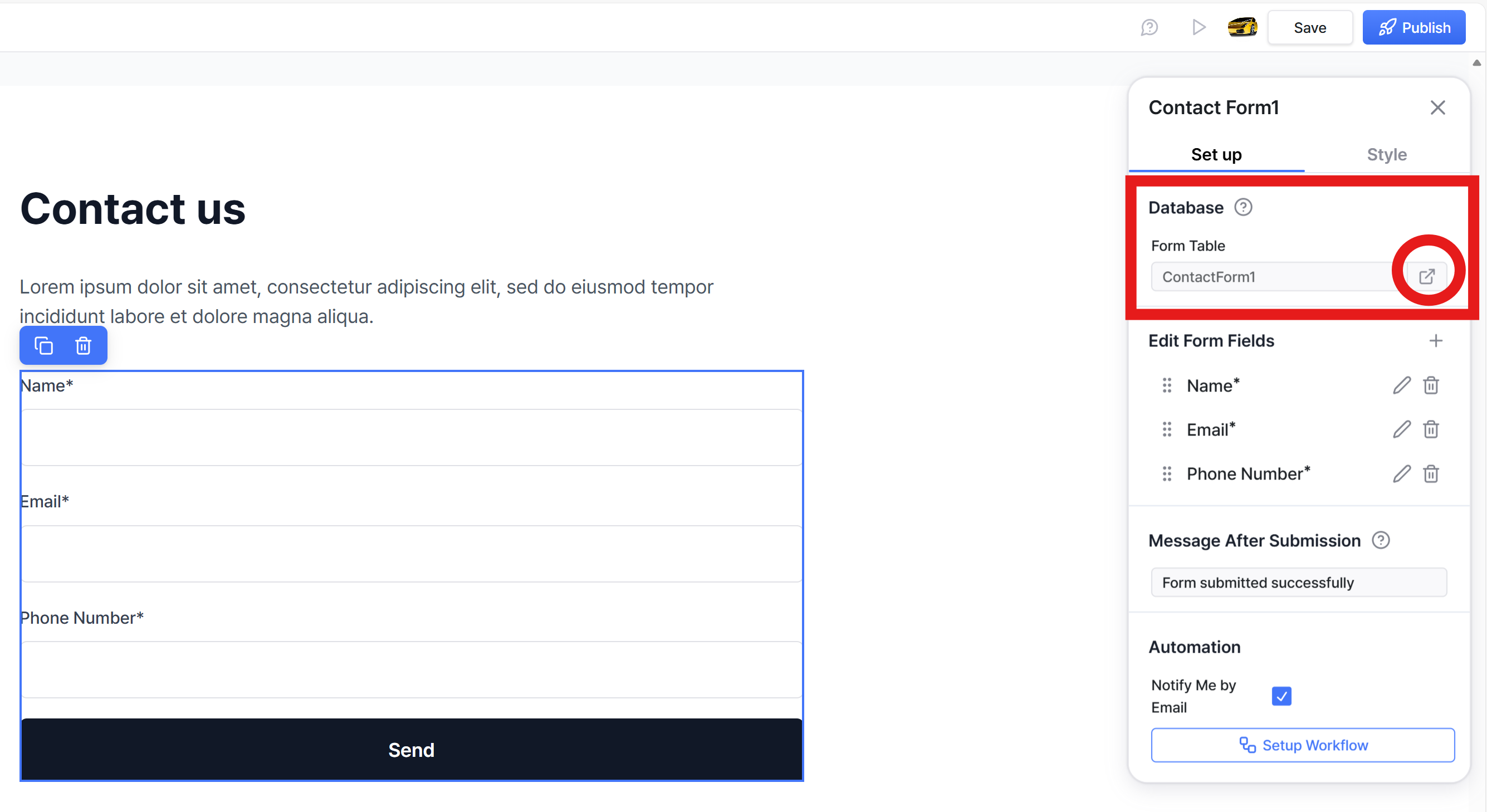Image resolution: width=1487 pixels, height=812 pixels.
Task: Toggle Notify Me by Email checkbox
Action: pos(1281,696)
